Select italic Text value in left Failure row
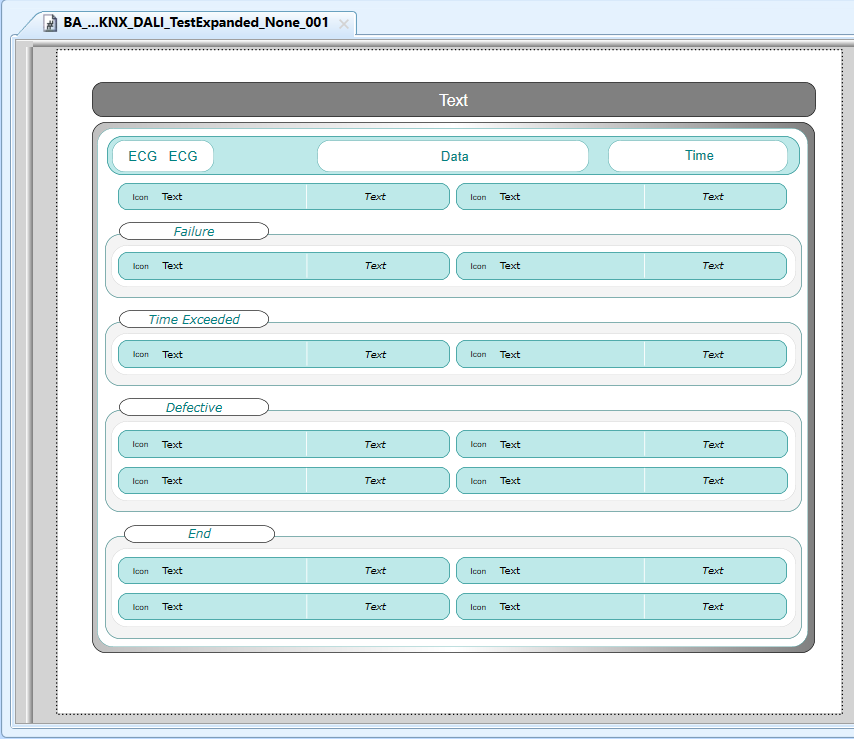 pos(375,266)
